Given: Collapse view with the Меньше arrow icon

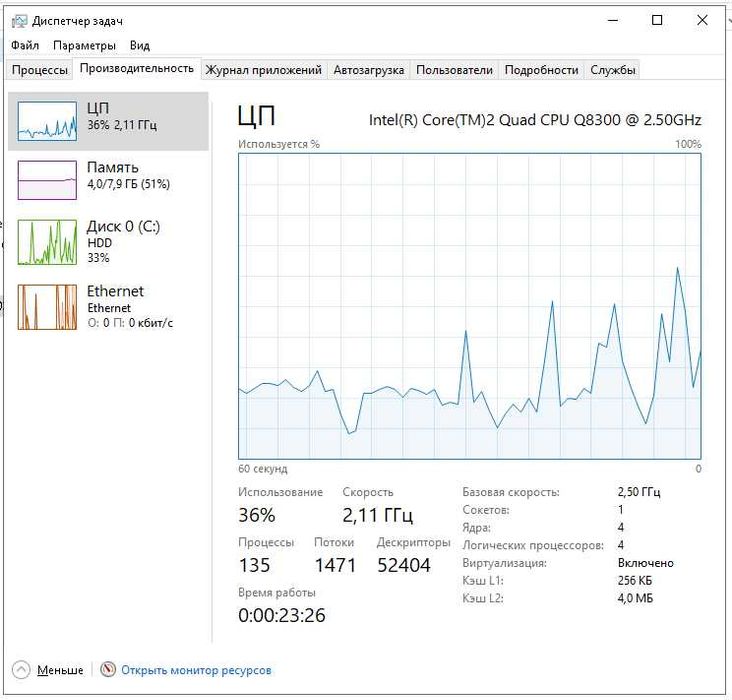Looking at the screenshot, I should point(21,670).
